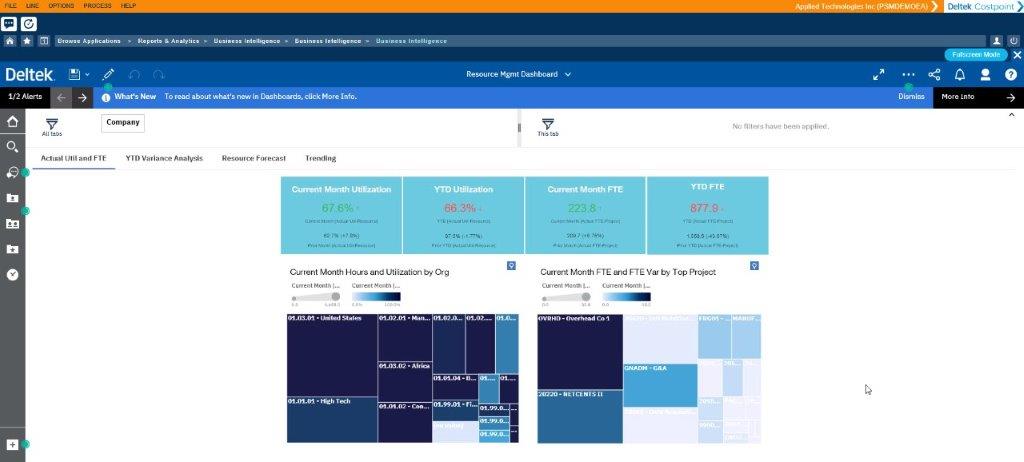
Task: Click the This tab filter icon
Action: pyautogui.click(x=547, y=124)
